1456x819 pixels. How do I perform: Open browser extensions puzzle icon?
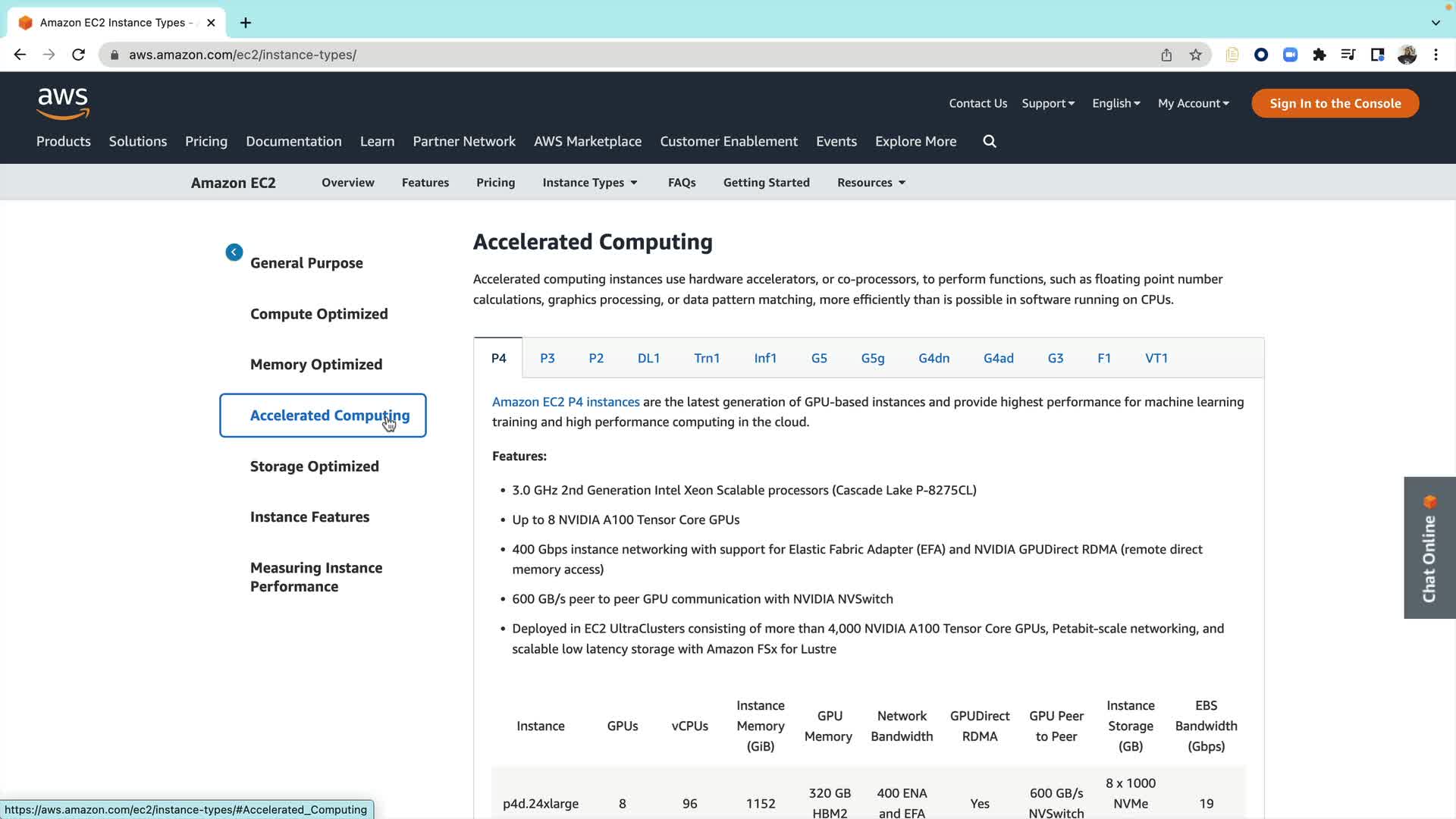(1319, 55)
